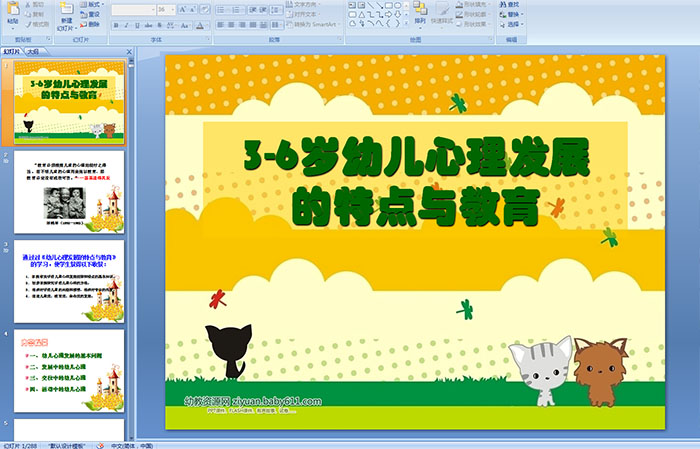This screenshot has height=449, width=700.
Task: Toggle Strikethrough (abc) formatting
Action: [149, 25]
